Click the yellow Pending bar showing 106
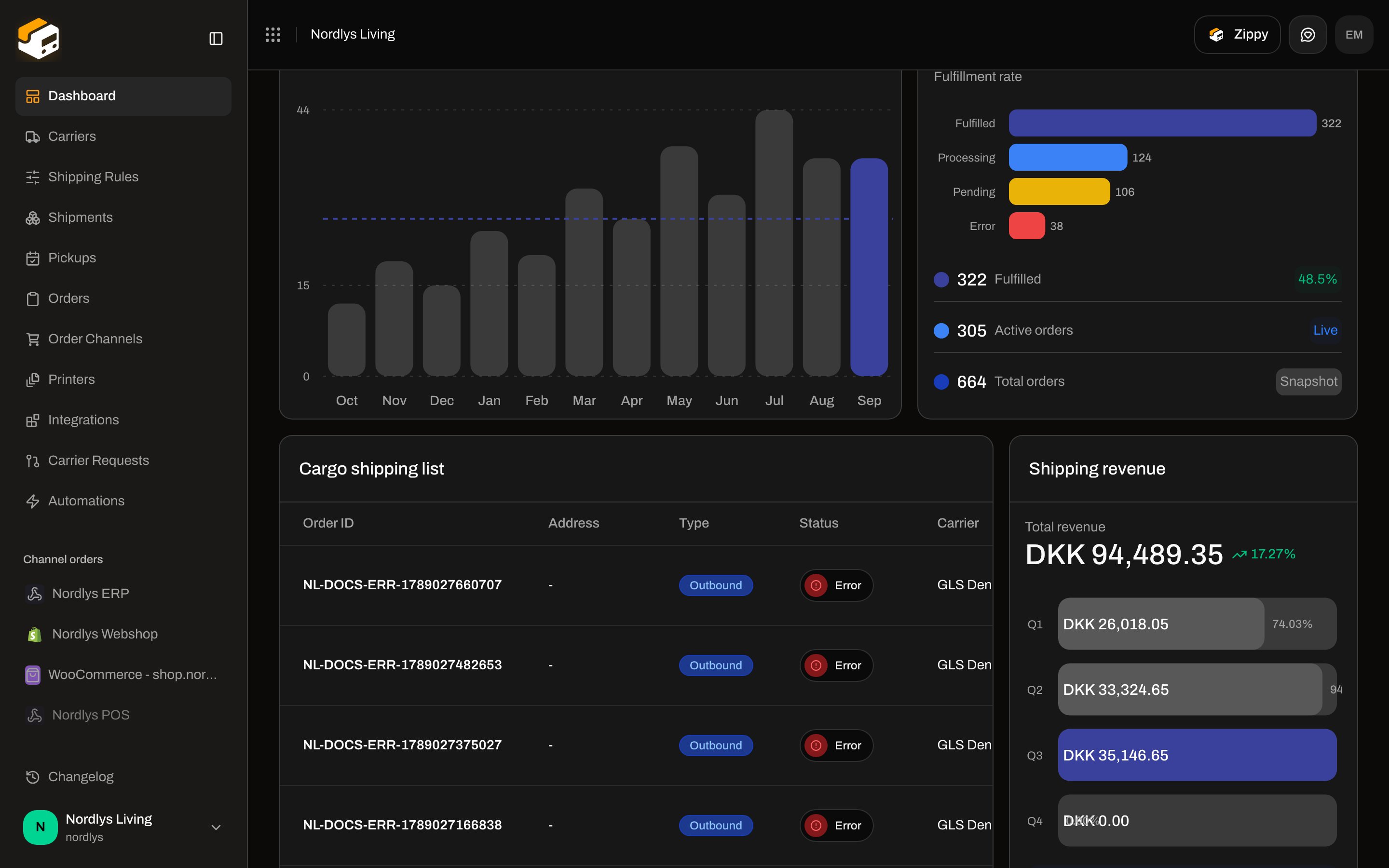This screenshot has height=868, width=1389. (x=1059, y=191)
